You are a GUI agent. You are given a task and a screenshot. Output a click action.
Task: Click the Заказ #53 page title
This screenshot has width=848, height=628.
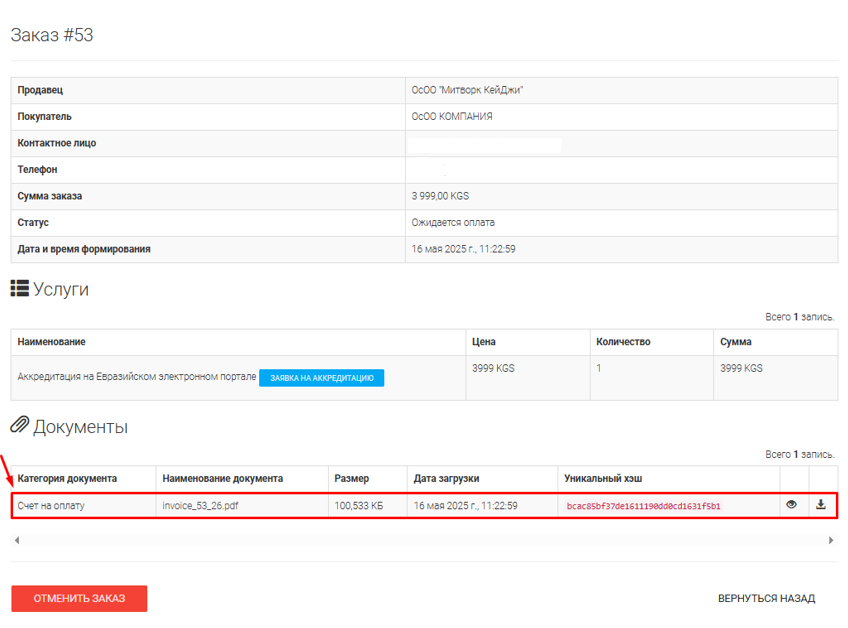(52, 35)
